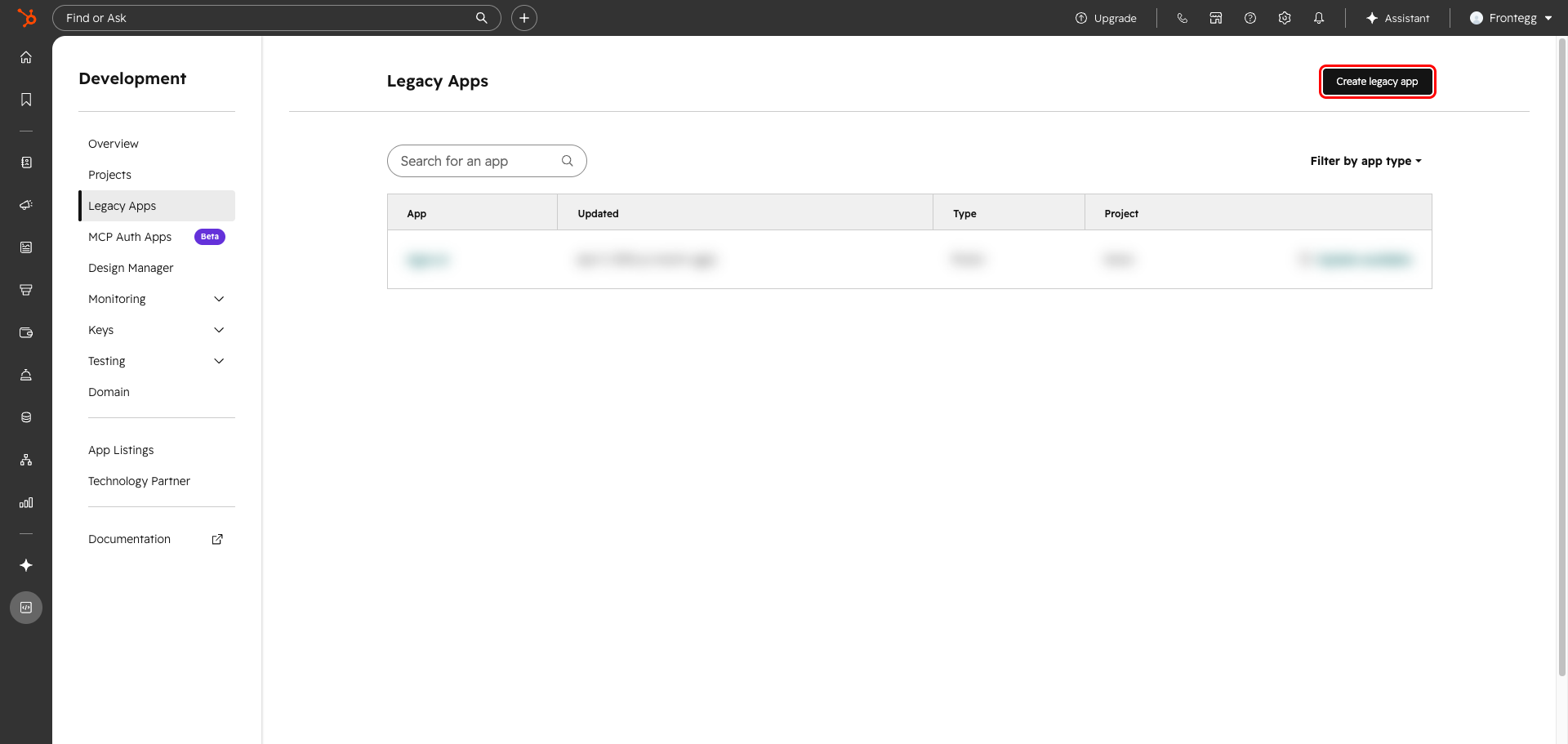Open the Assistant panel
The image size is (1568, 744).
click(1397, 18)
